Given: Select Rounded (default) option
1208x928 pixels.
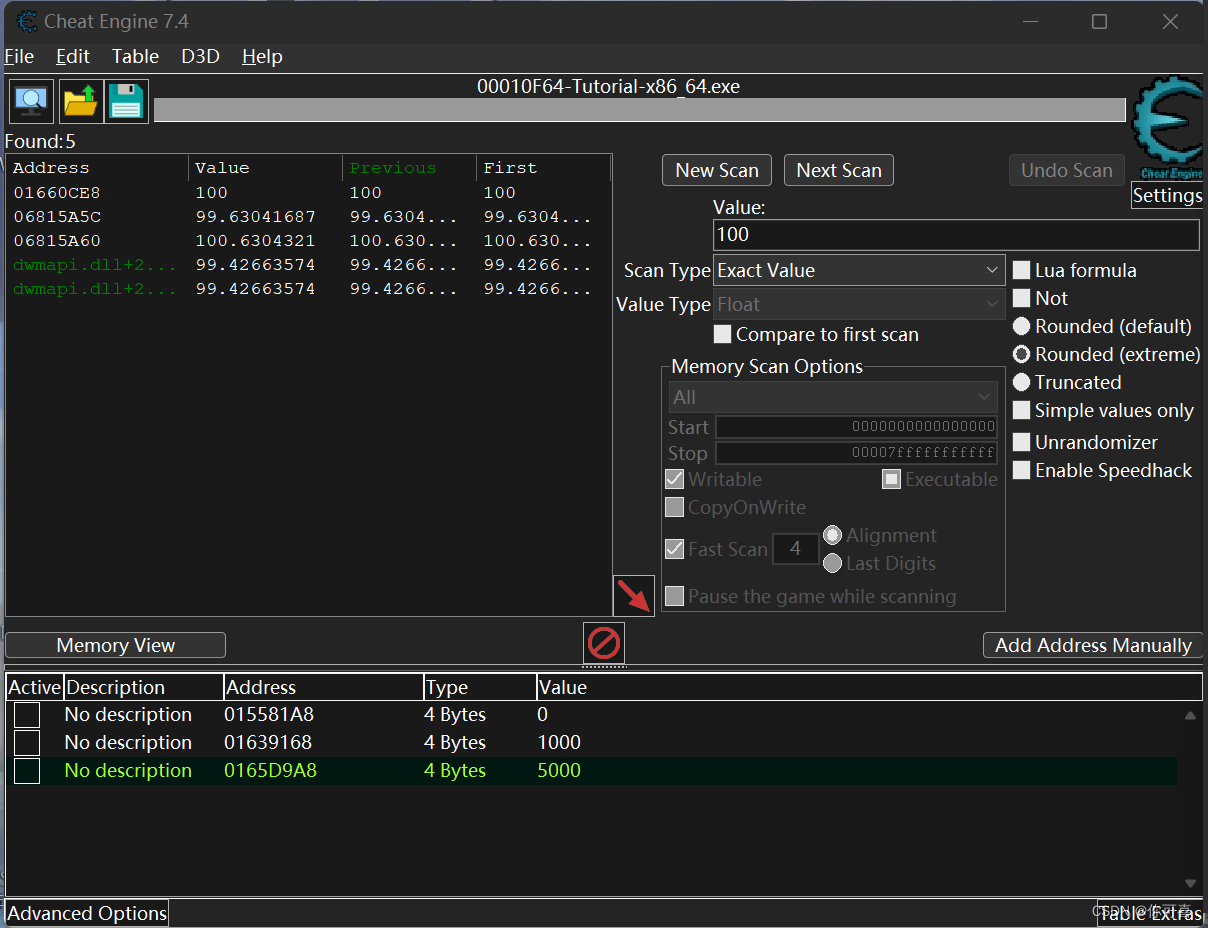Looking at the screenshot, I should point(1022,326).
